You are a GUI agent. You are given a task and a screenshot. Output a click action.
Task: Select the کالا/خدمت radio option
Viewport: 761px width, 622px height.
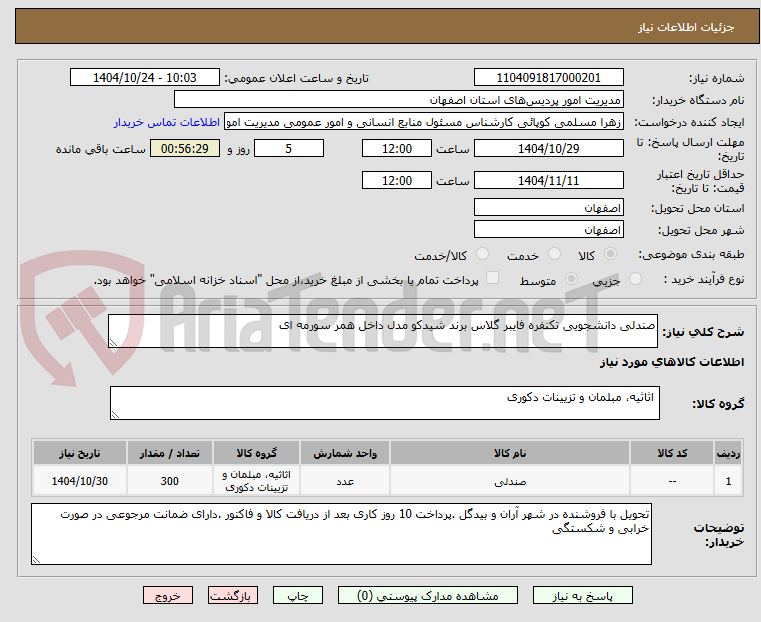click(x=482, y=254)
